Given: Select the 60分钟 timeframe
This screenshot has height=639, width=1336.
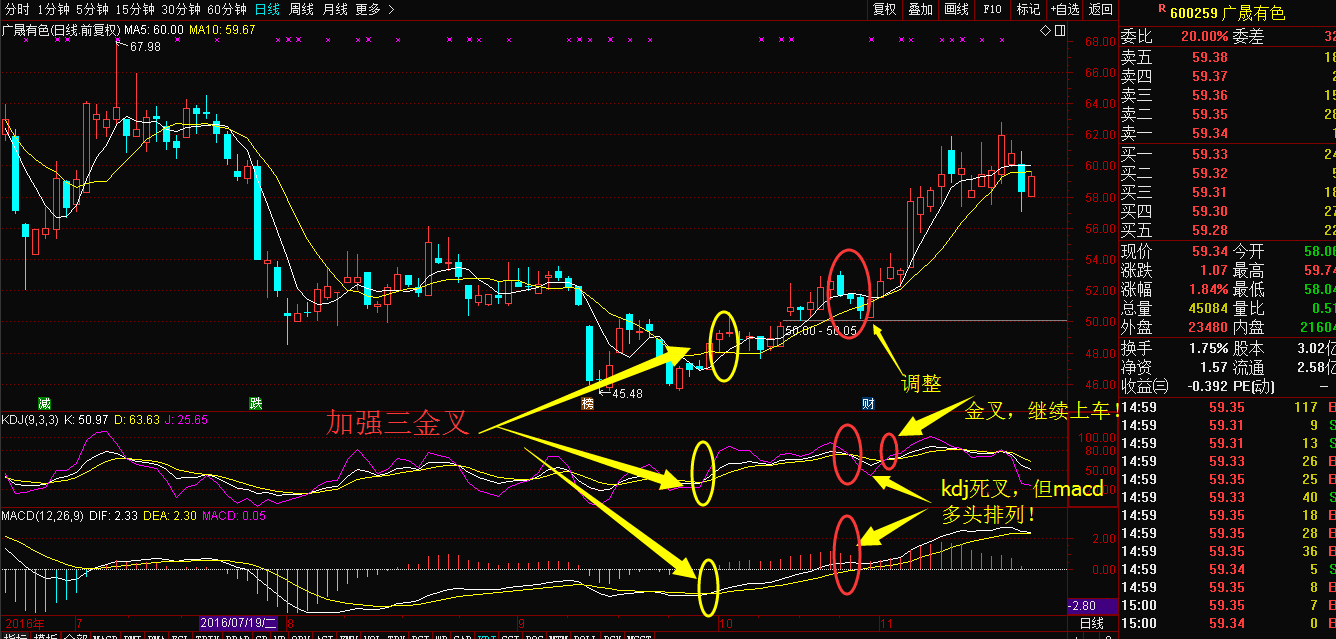Looking at the screenshot, I should point(226,9).
